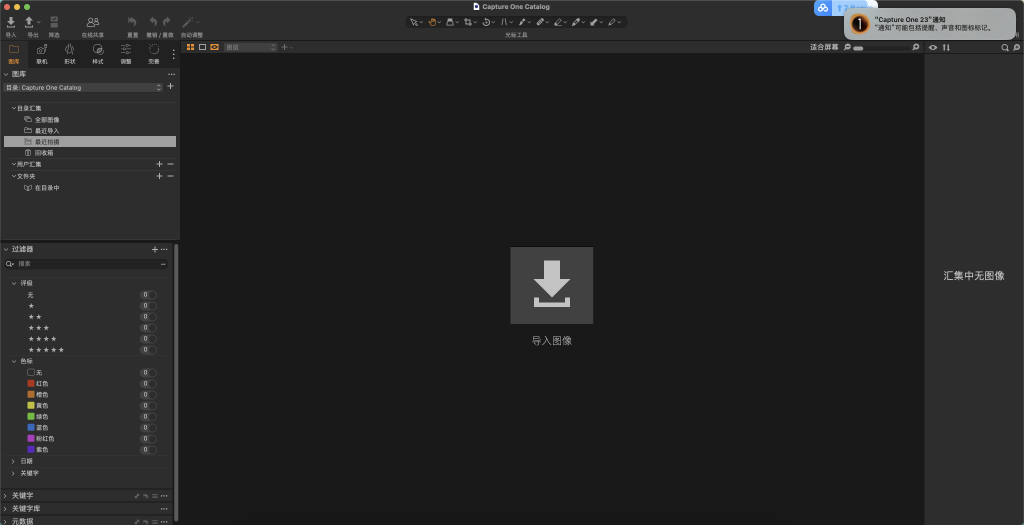The width and height of the screenshot is (1024, 525).
Task: Add a catalog with plus beside catalog dropdown
Action: [x=170, y=86]
